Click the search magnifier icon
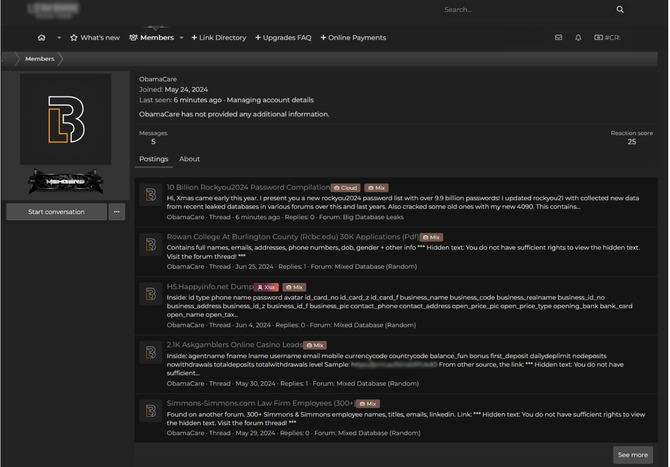Screen dimensions: 670x467 tap(620, 10)
